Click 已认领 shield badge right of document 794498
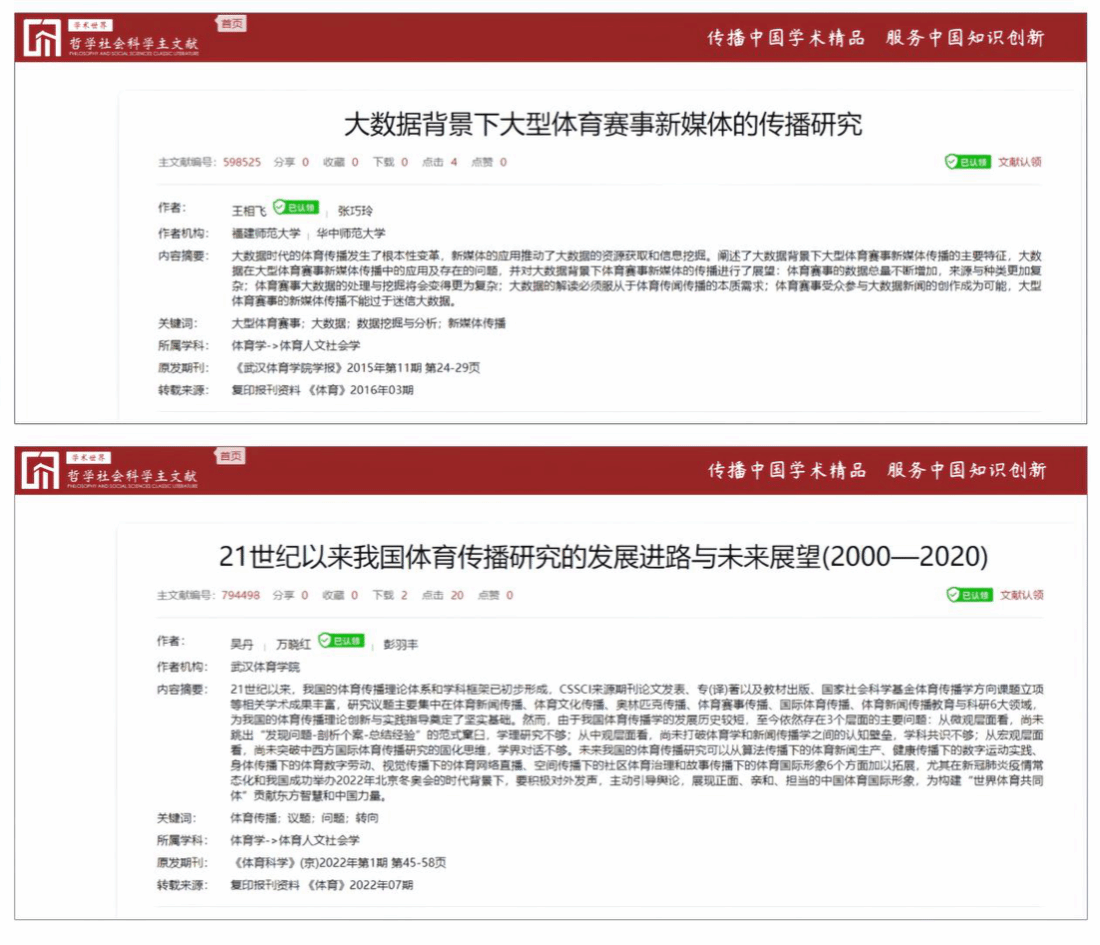The height and width of the screenshot is (945, 1100). [x=968, y=595]
